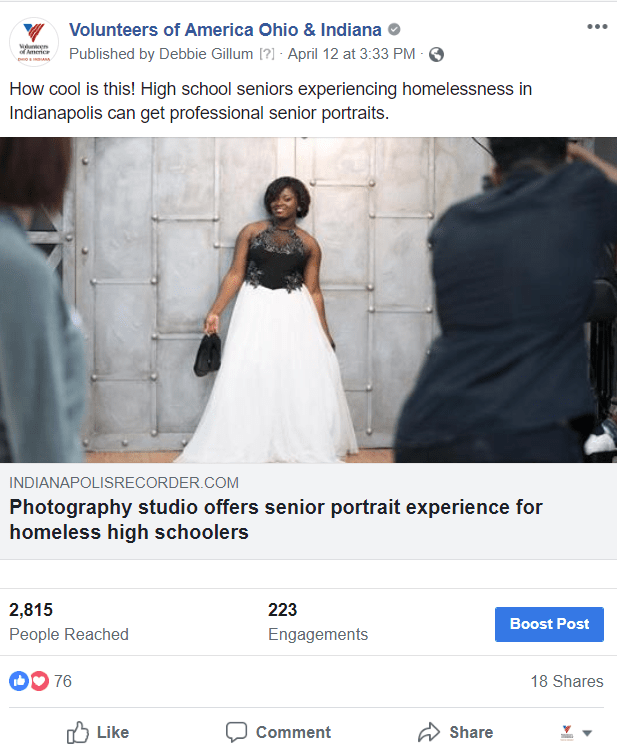Screen dimensions: 617x756
Task: Click the red heart reaction icon
Action: 39,681
